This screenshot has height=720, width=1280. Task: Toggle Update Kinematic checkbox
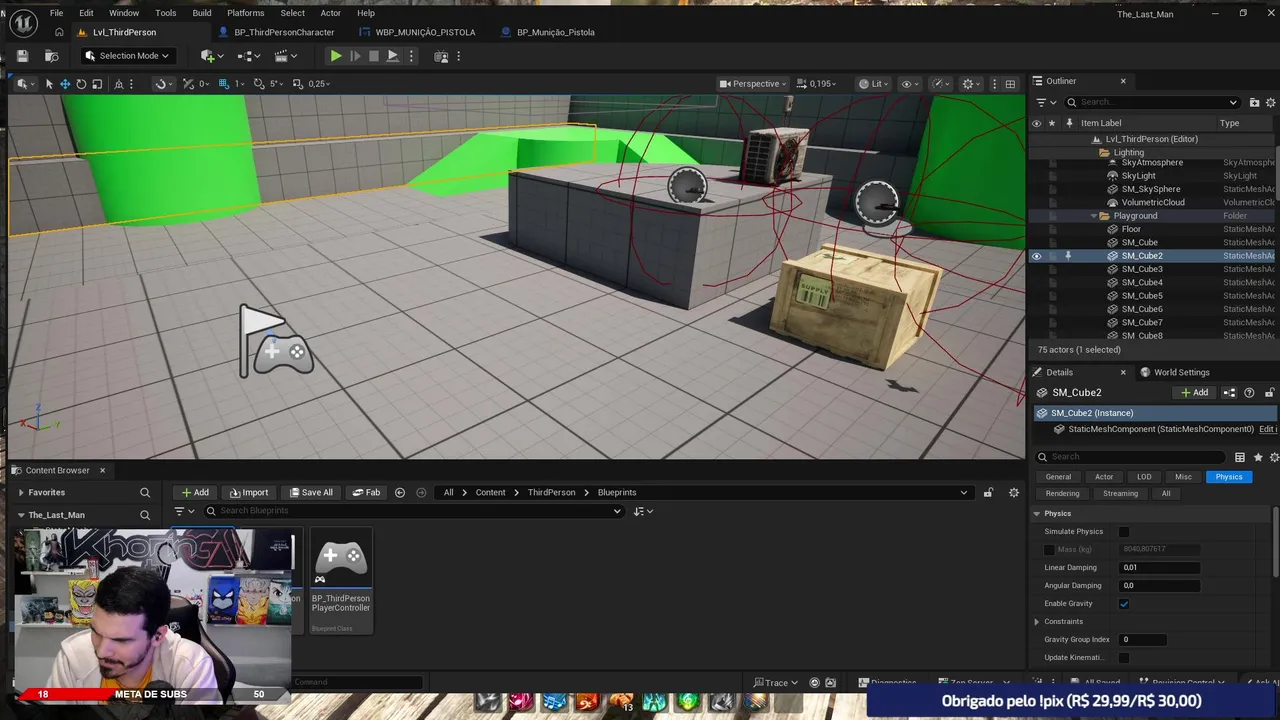1124,658
